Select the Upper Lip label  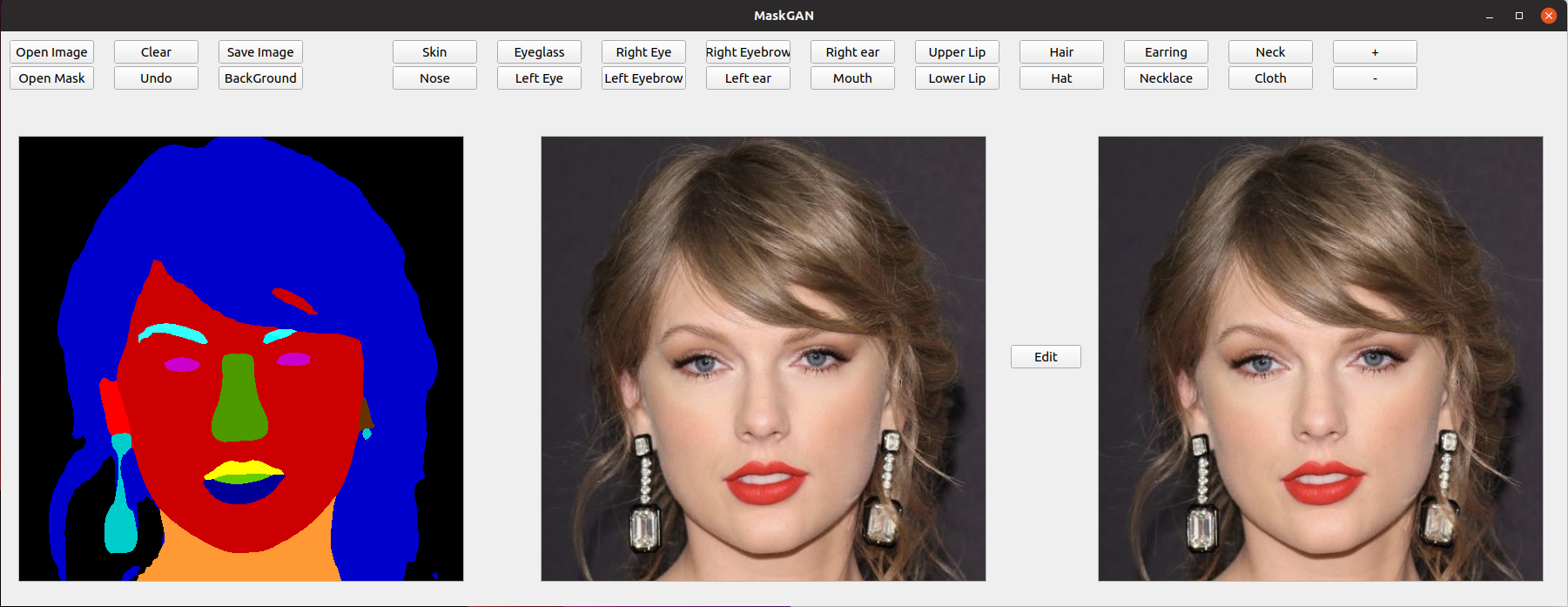tap(957, 52)
